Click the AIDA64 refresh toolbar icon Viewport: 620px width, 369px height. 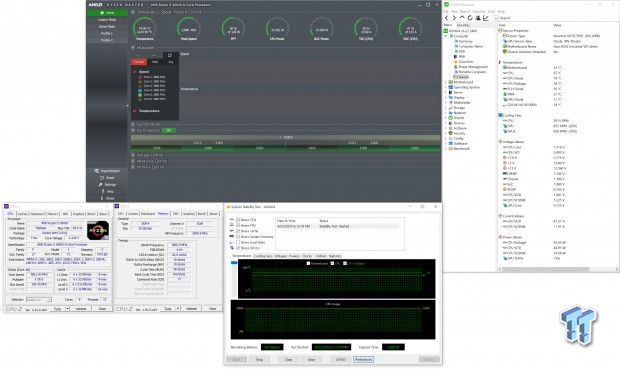pyautogui.click(x=470, y=18)
